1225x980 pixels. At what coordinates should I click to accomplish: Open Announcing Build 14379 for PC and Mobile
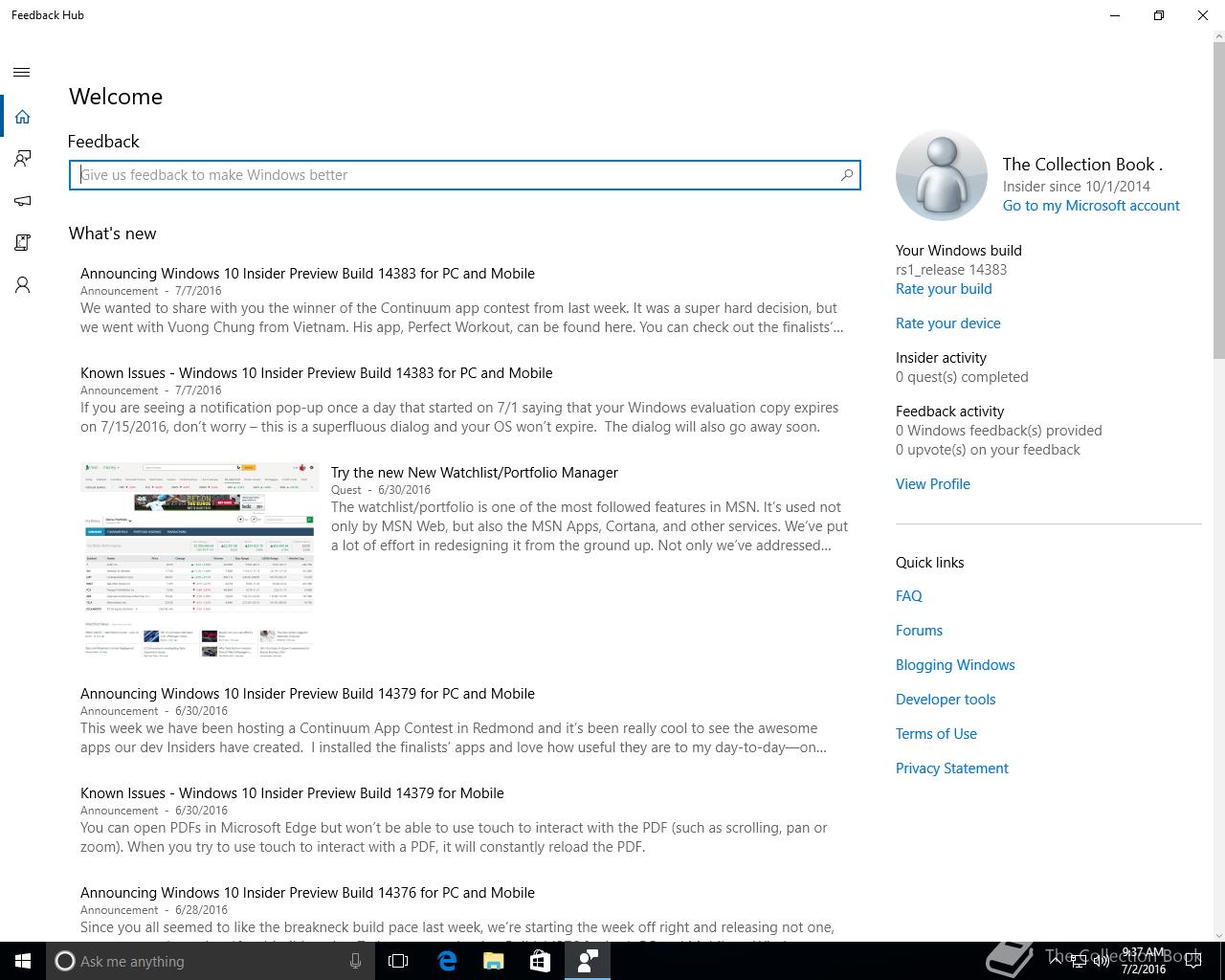pos(307,694)
